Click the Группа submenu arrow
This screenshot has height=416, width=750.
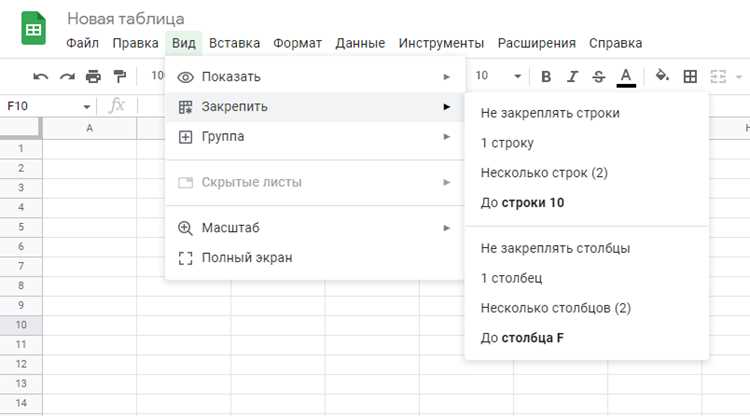click(446, 137)
